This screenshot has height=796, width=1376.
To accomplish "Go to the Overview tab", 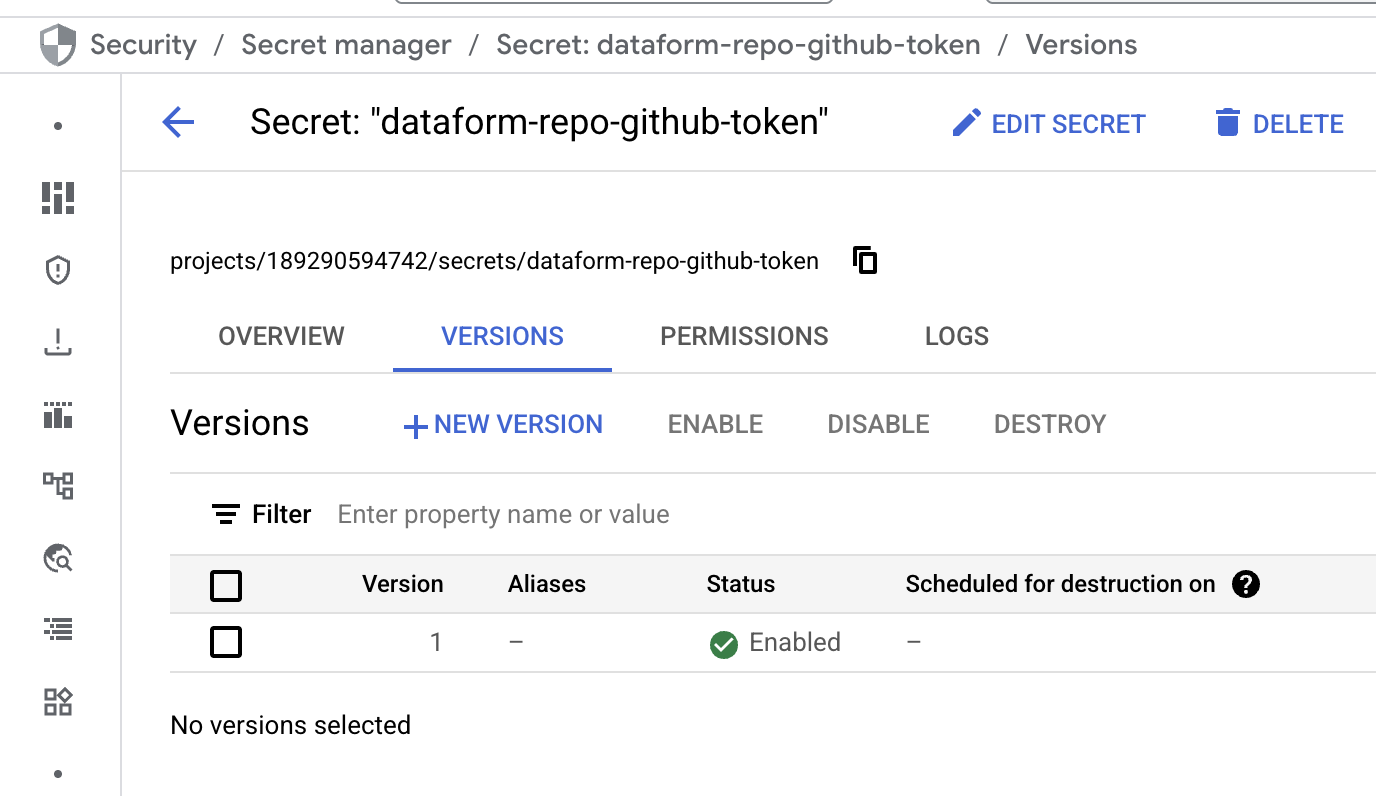I will point(281,336).
